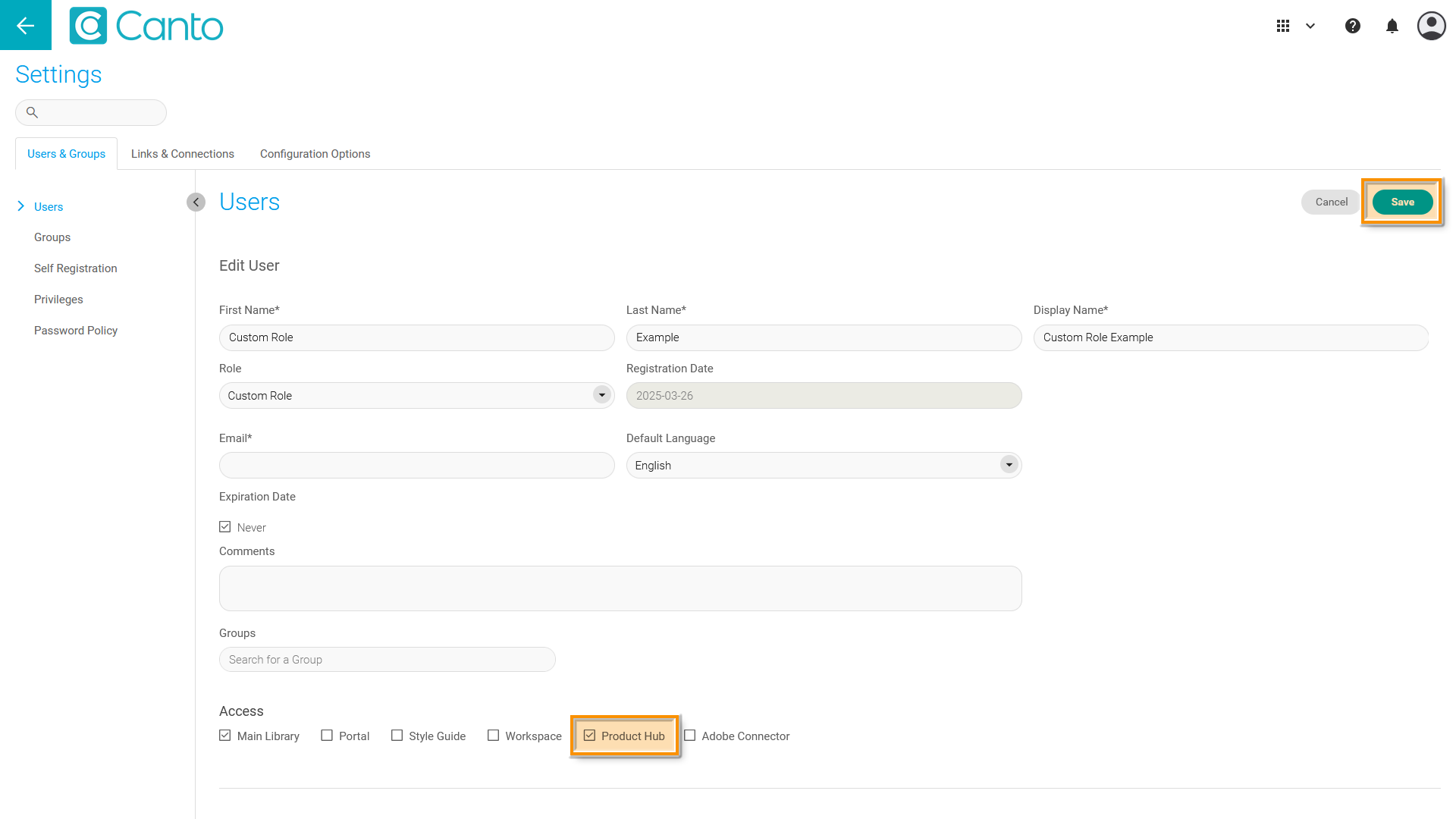Enable Style Guide access checkbox
This screenshot has height=819, width=1456.
(x=397, y=736)
